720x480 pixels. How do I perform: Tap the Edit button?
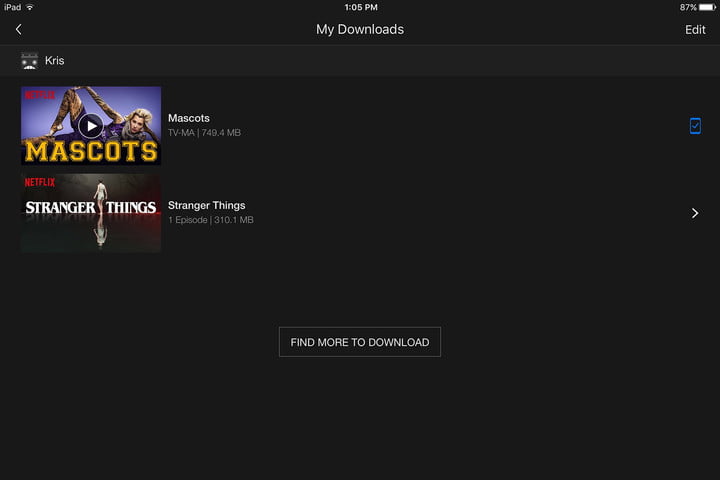coord(695,30)
